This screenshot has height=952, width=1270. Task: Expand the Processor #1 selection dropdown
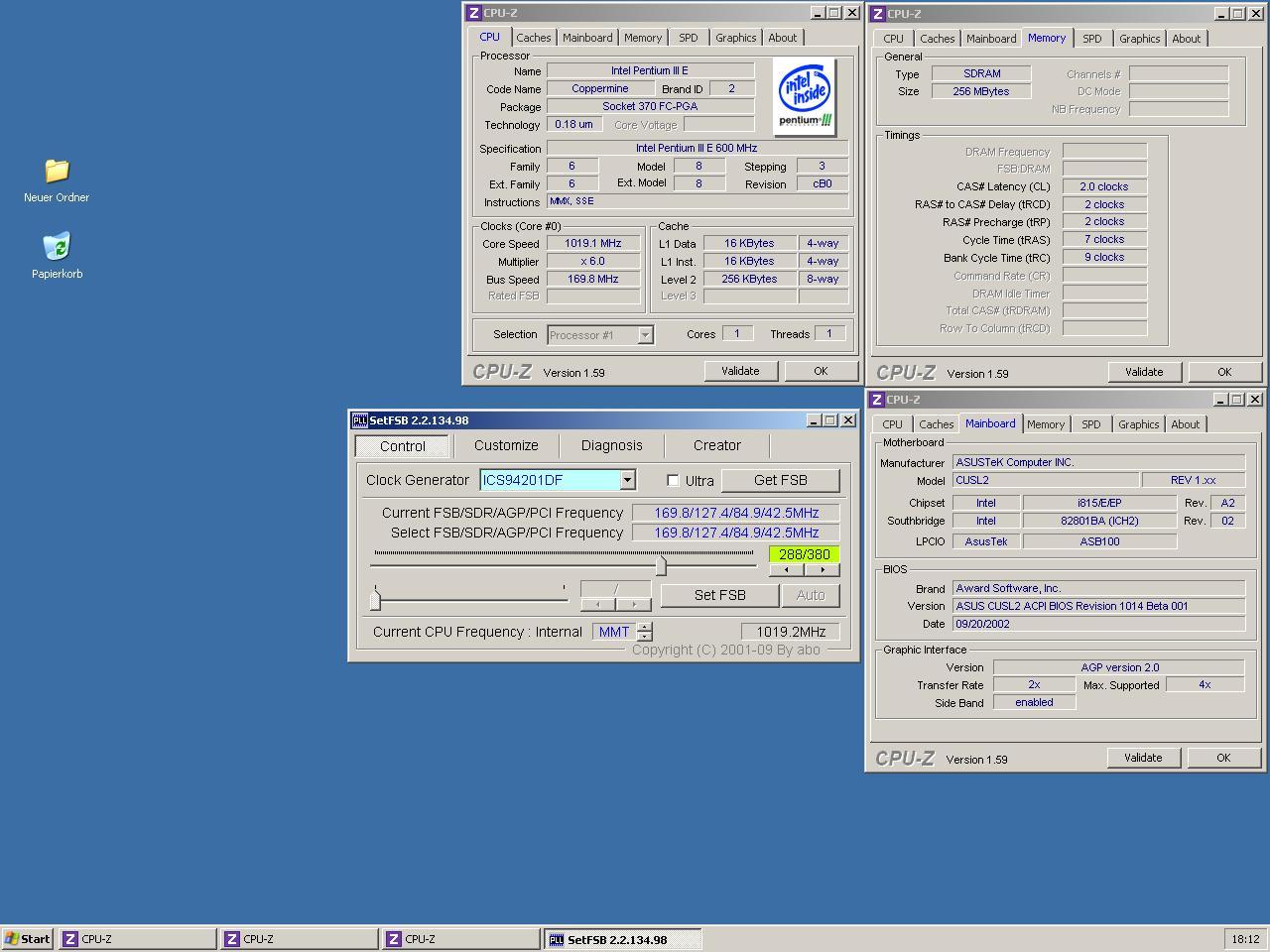coord(645,335)
